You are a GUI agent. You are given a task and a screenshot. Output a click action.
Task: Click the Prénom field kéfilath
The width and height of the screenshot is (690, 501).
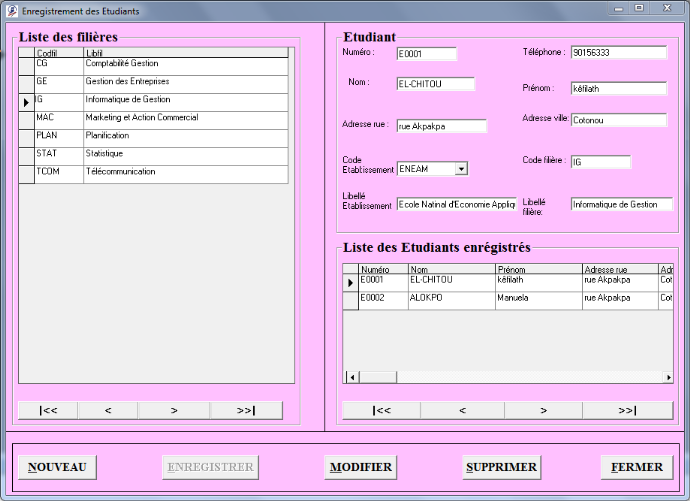[619, 88]
